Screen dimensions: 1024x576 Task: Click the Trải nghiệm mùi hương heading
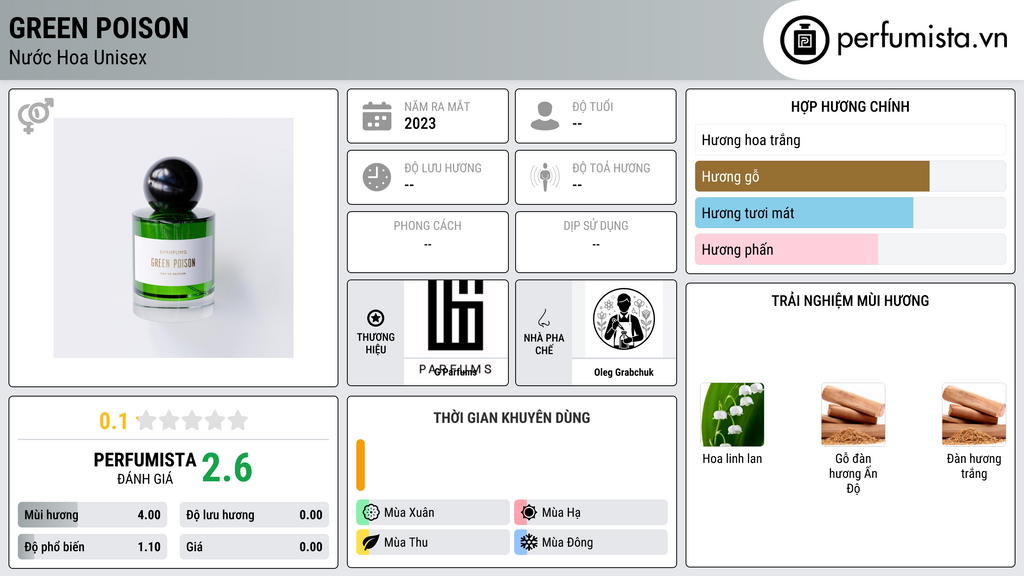pyautogui.click(x=850, y=300)
